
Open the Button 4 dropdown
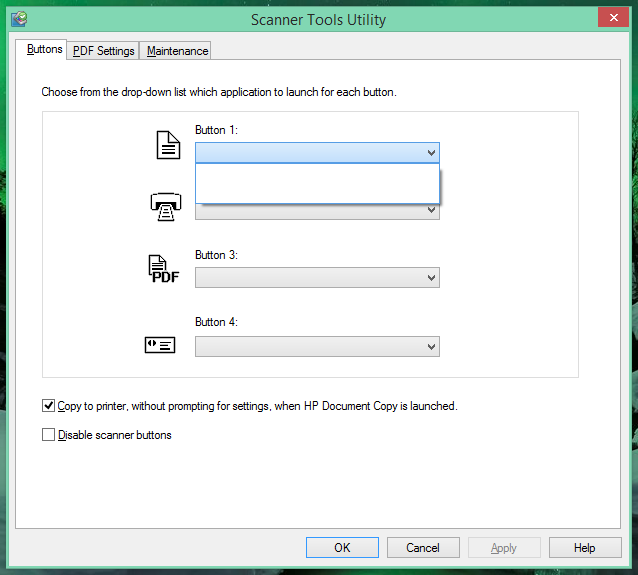(x=317, y=346)
